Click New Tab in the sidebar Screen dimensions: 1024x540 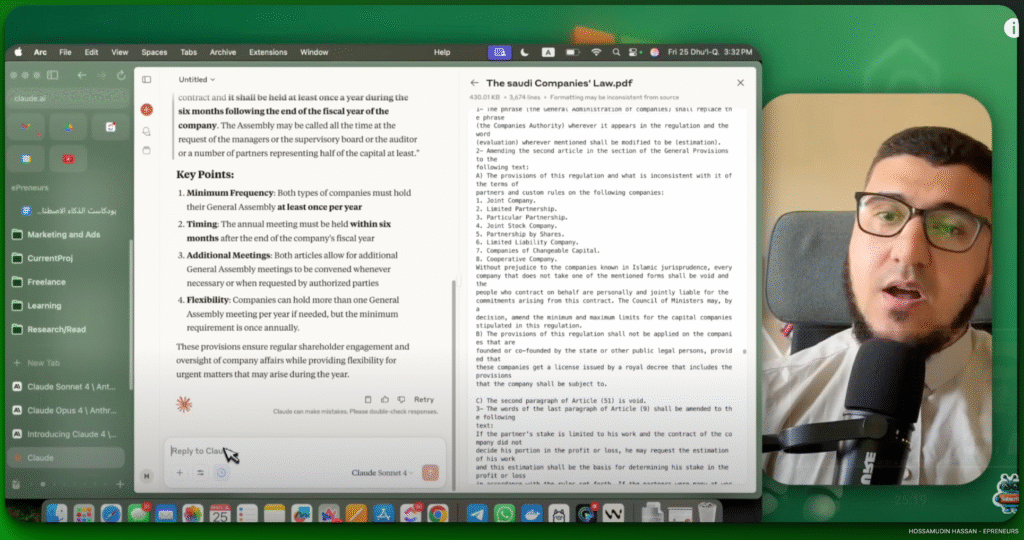pyautogui.click(x=43, y=362)
